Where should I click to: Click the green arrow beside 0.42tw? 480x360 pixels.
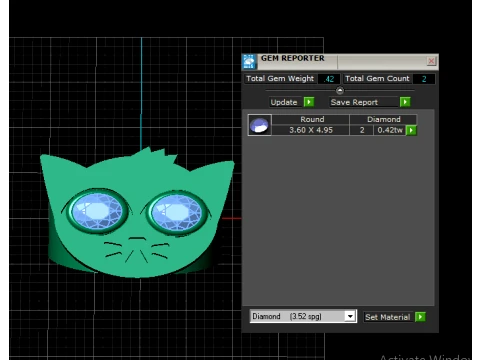point(411,130)
